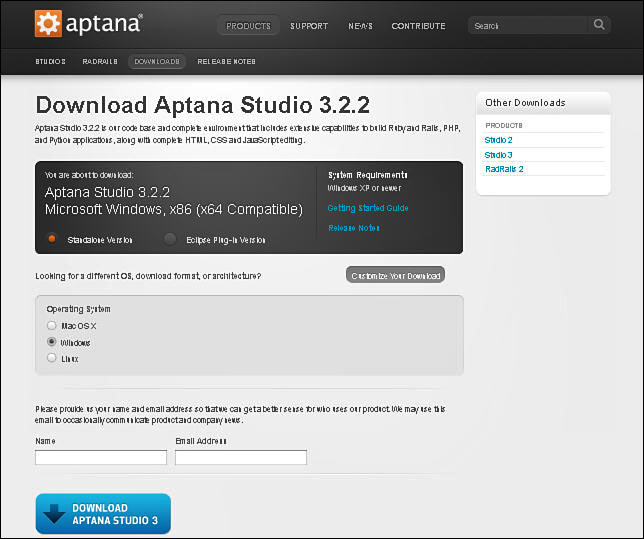Open the Contribute menu item
This screenshot has width=644, height=539.
pos(418,26)
